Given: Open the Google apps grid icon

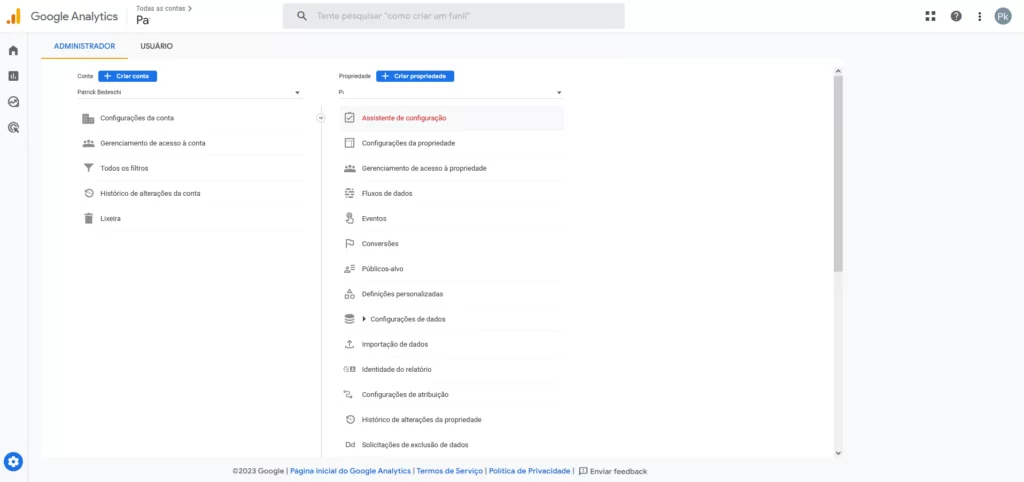Looking at the screenshot, I should (931, 16).
